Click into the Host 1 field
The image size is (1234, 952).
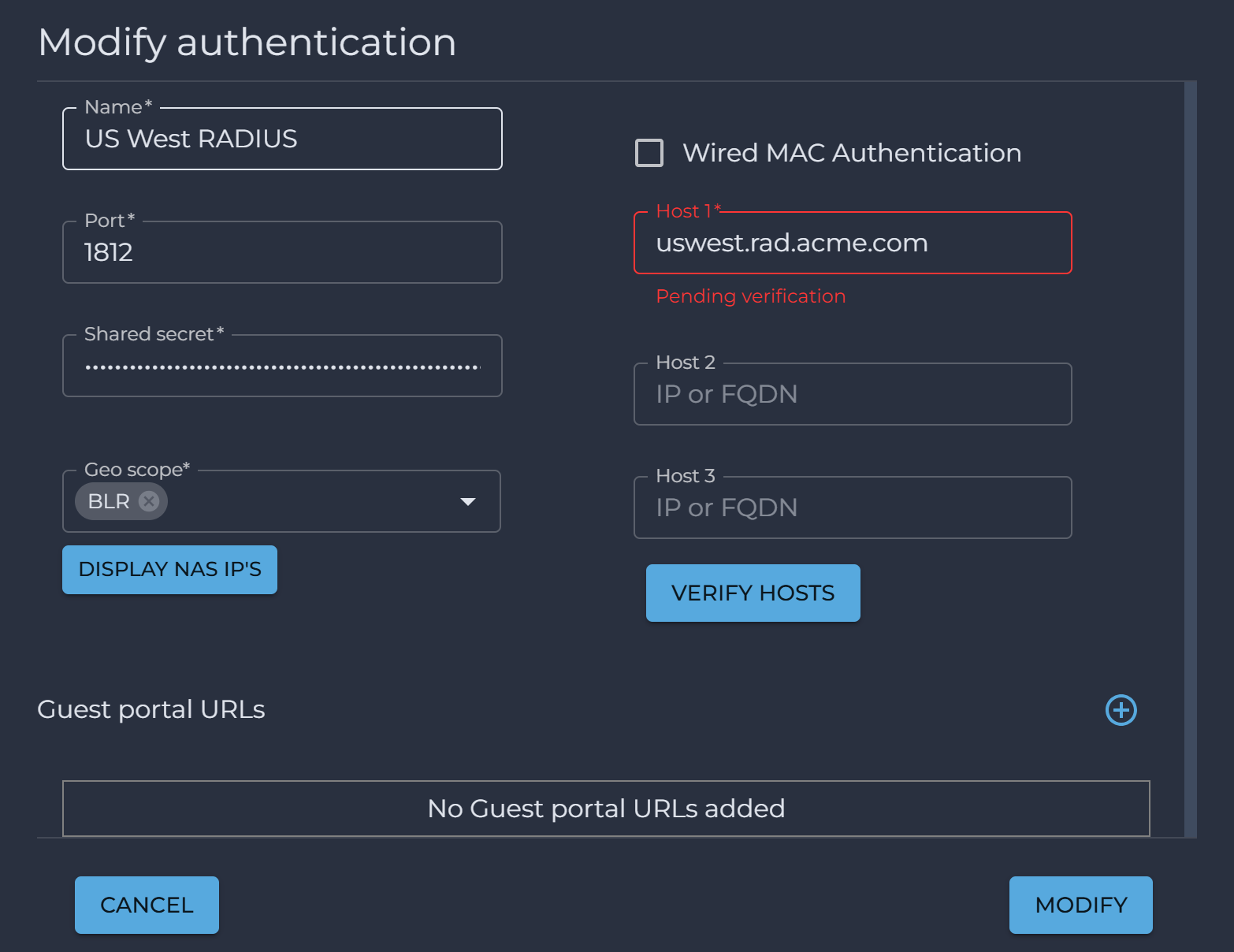[853, 244]
